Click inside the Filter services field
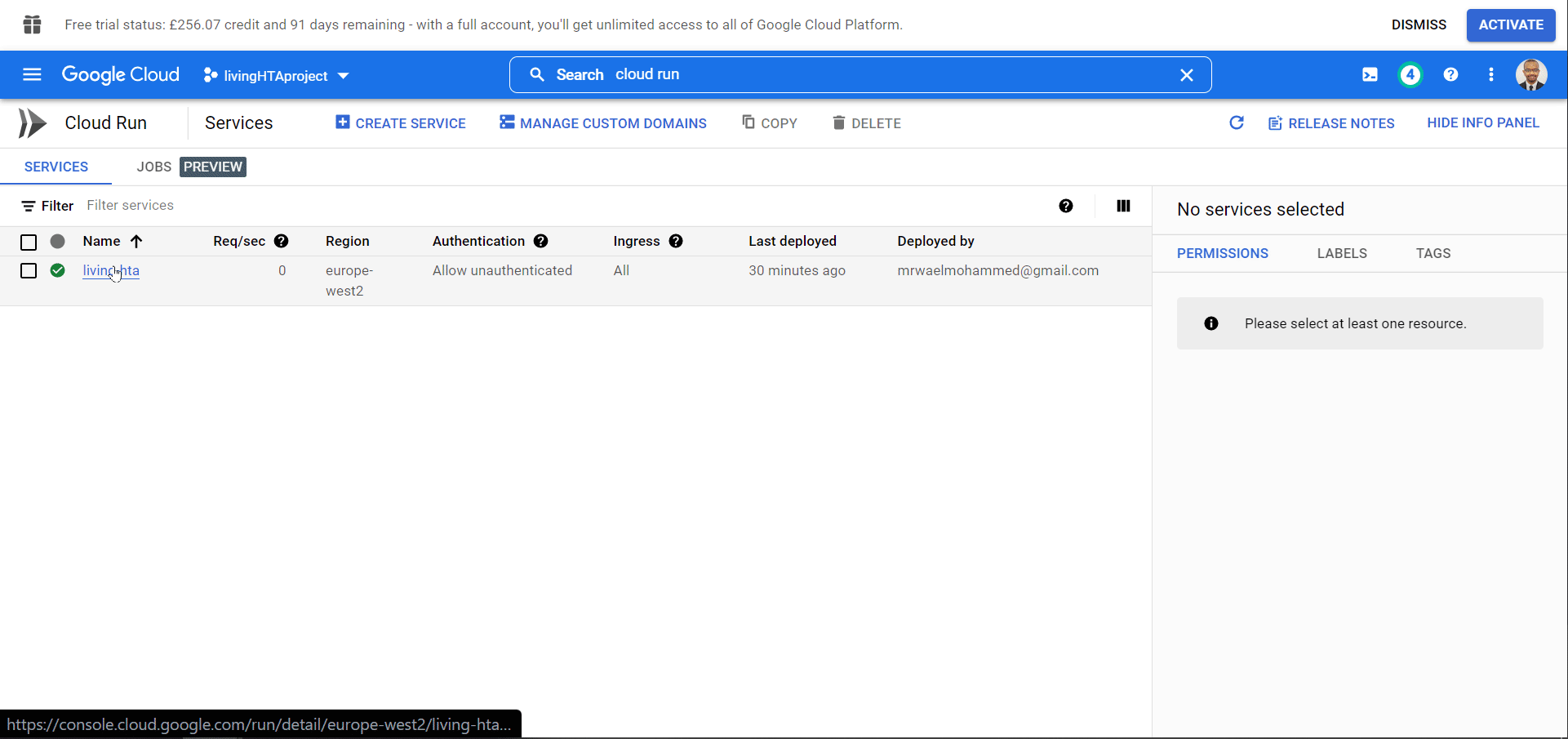 131,205
